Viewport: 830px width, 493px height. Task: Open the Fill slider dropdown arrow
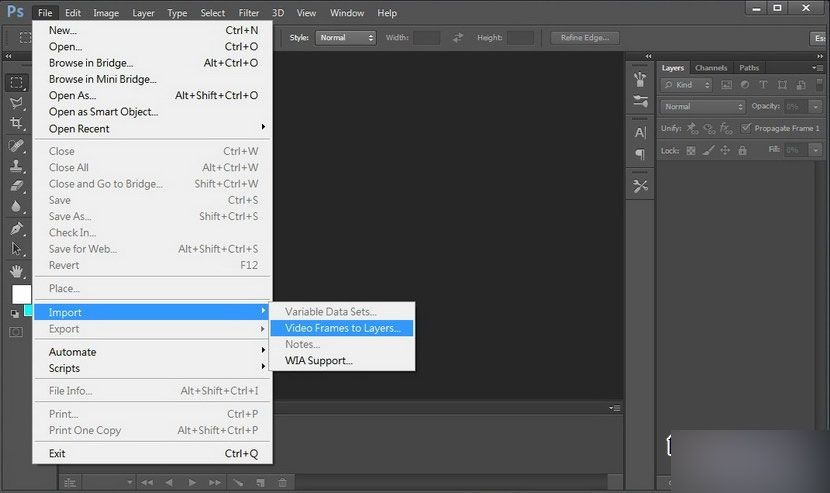click(816, 150)
